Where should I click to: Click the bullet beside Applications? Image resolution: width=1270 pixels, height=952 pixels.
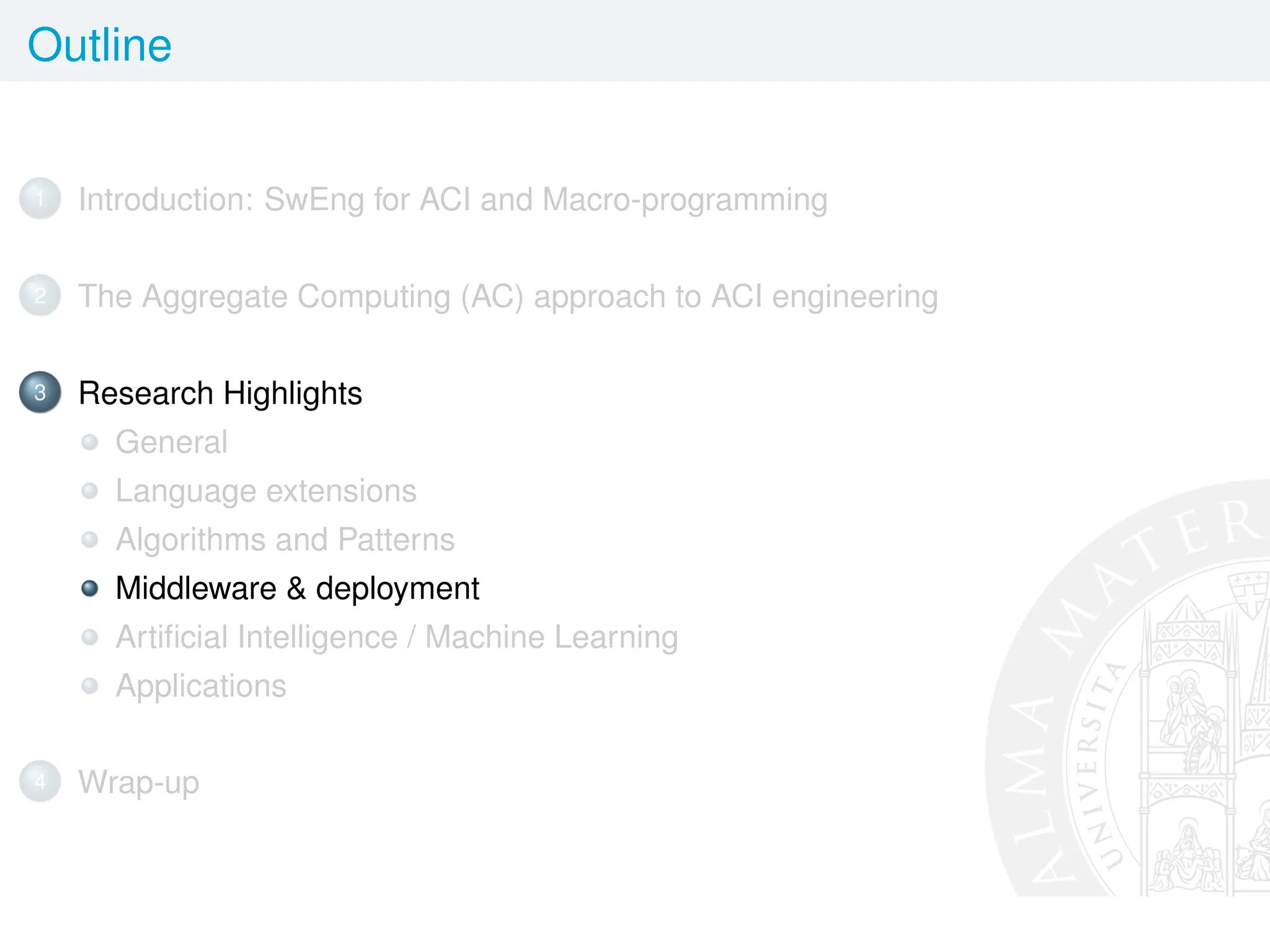pyautogui.click(x=90, y=685)
